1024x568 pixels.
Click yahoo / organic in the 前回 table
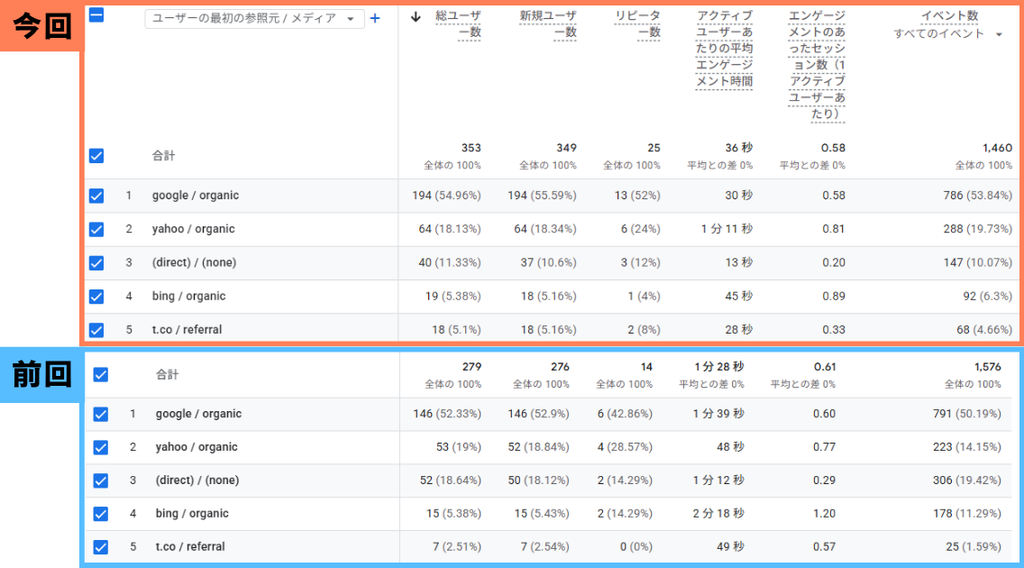coord(197,447)
